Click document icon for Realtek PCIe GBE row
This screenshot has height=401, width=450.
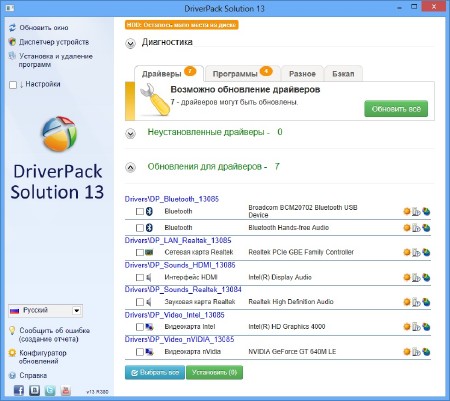point(416,253)
